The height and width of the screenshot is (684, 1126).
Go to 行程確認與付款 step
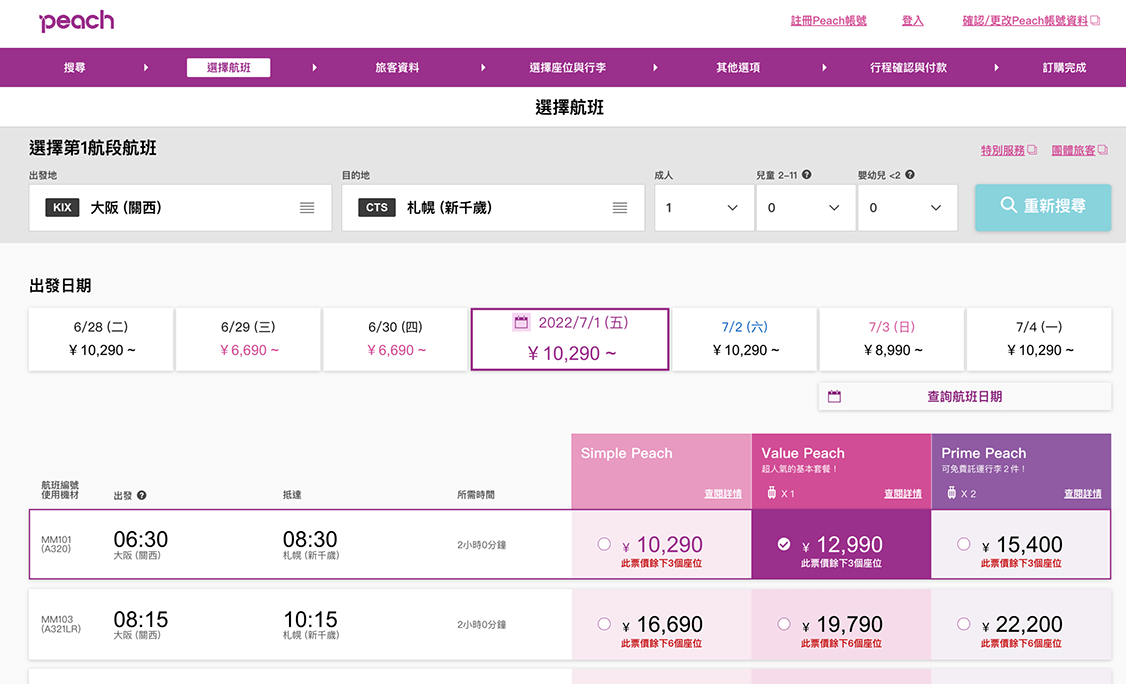[908, 68]
